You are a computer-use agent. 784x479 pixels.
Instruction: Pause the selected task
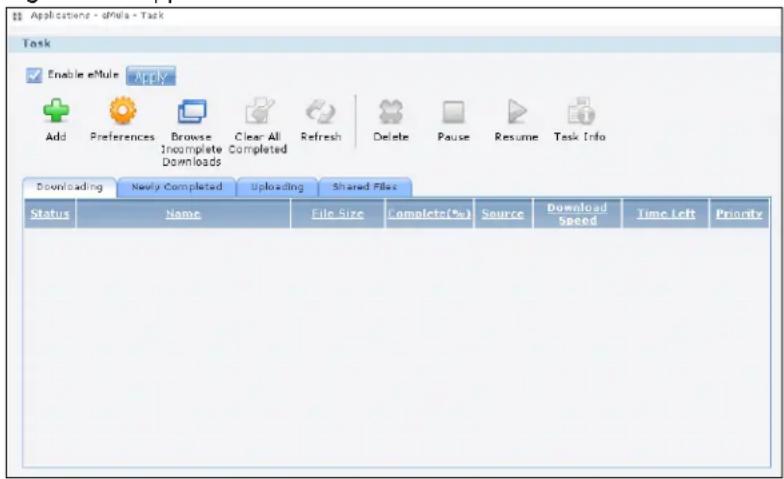453,112
